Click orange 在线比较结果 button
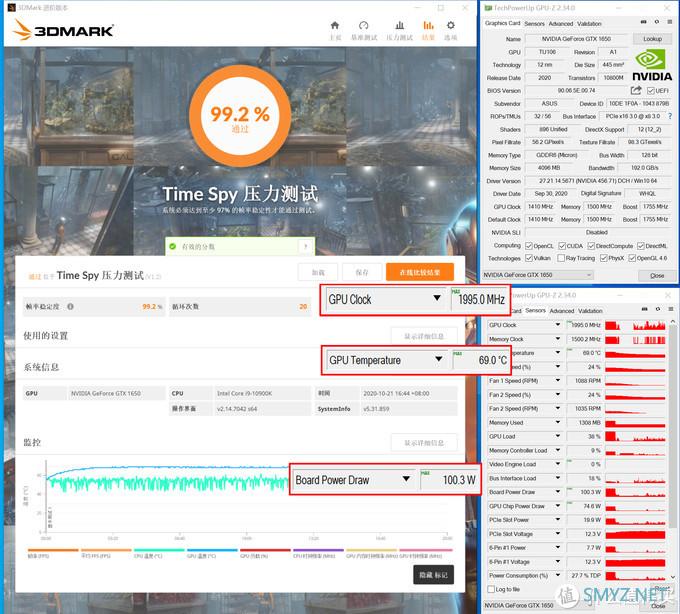680x614 pixels. (420, 272)
